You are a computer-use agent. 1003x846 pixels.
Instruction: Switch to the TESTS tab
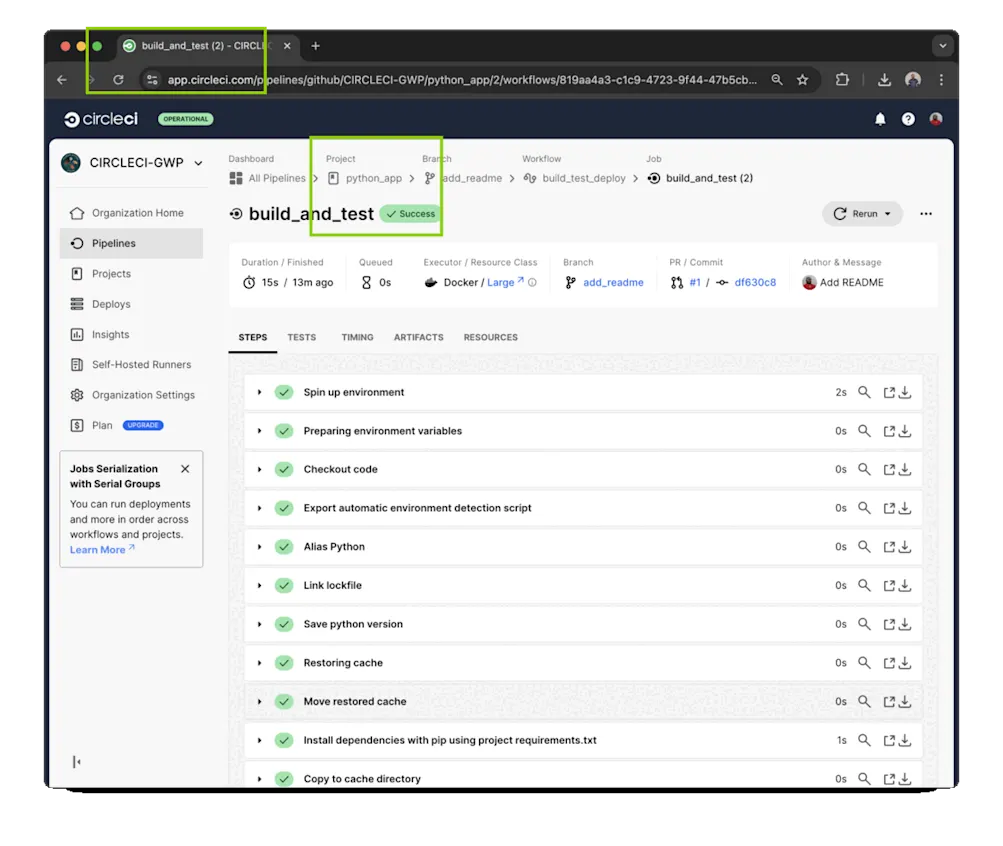tap(301, 337)
